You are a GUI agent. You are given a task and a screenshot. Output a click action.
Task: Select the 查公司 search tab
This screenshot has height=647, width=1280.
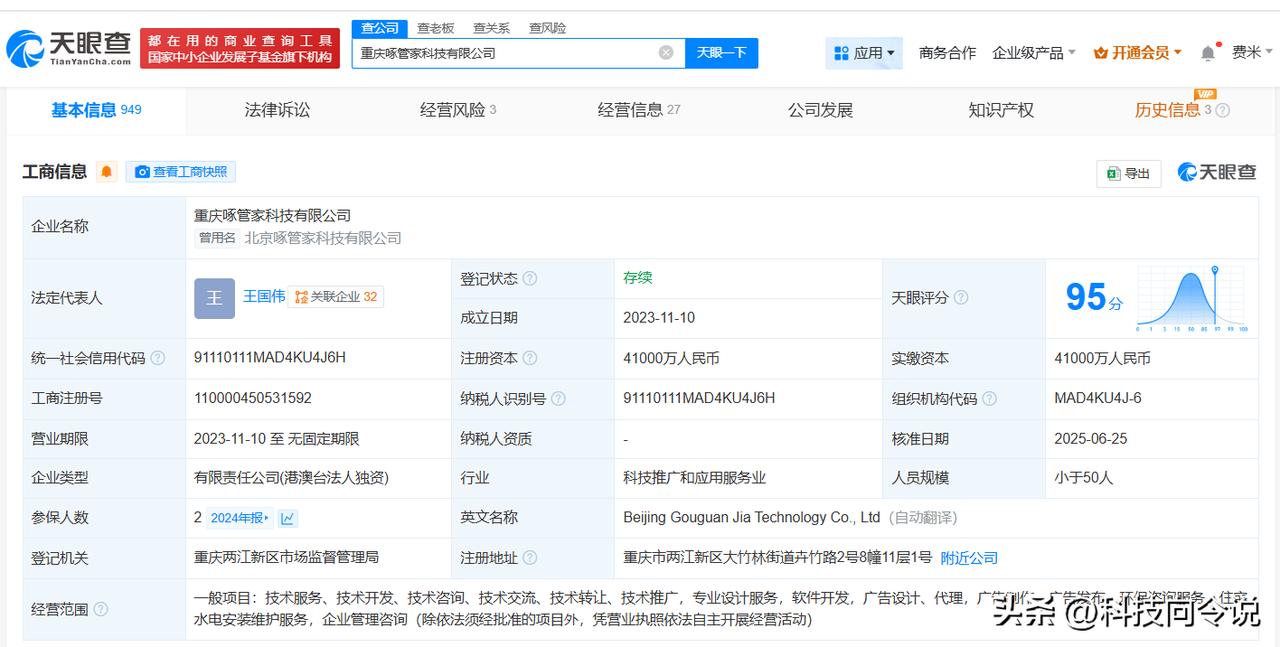tap(380, 28)
